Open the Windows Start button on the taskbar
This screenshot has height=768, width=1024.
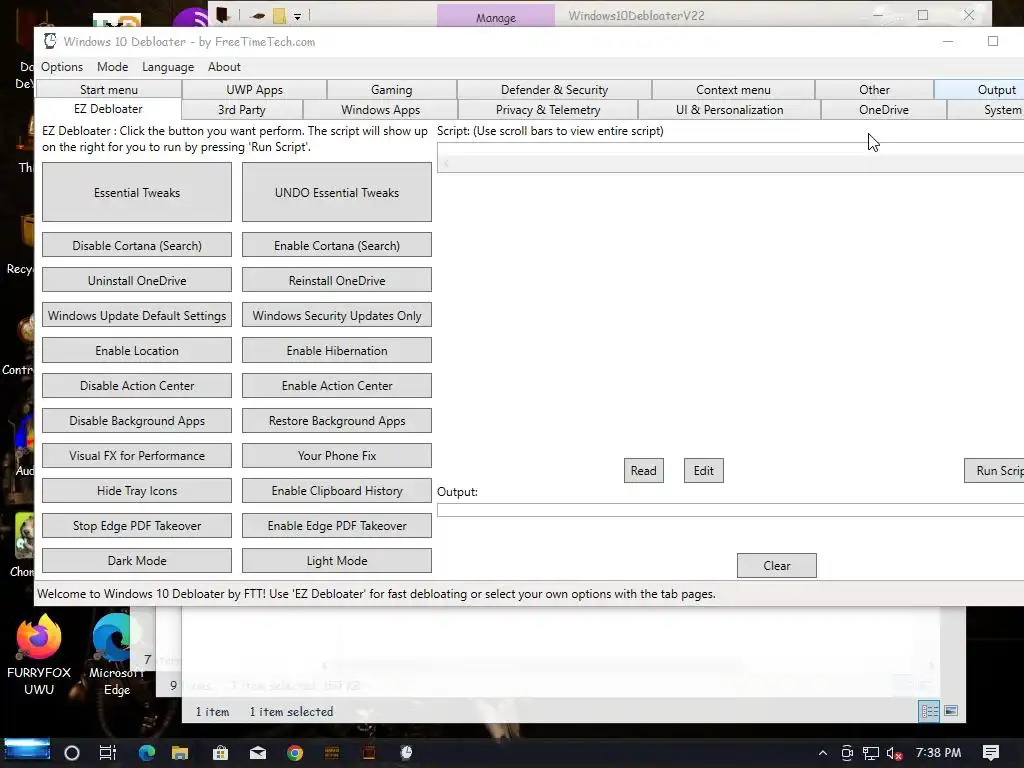(x=27, y=750)
